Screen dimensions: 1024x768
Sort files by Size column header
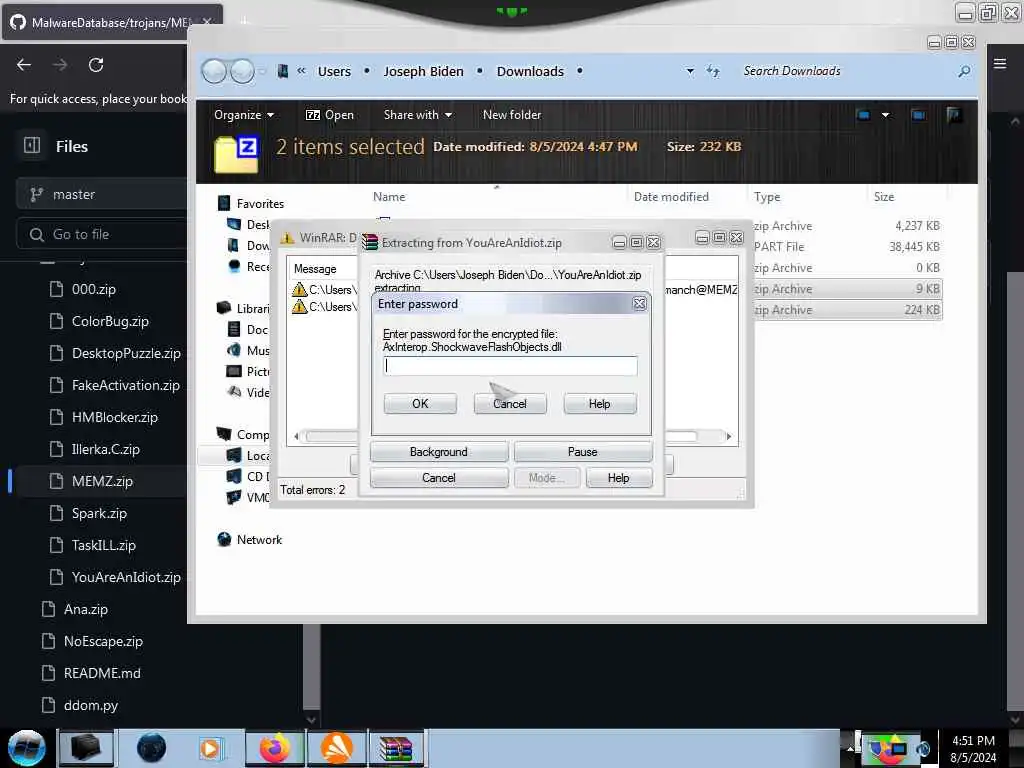point(884,197)
